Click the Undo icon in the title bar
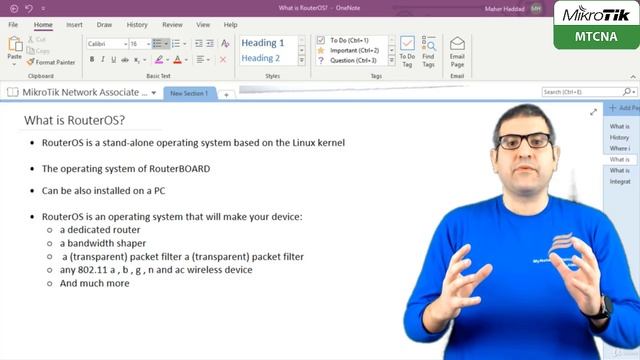640x360 pixels. pyautogui.click(x=29, y=8)
